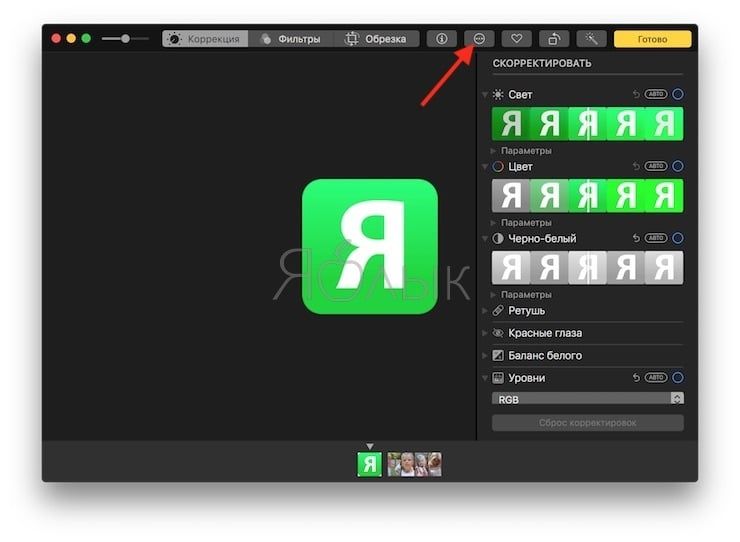This screenshot has height=542, width=740.
Task: Collapse the Уровни section triangle
Action: (x=485, y=378)
